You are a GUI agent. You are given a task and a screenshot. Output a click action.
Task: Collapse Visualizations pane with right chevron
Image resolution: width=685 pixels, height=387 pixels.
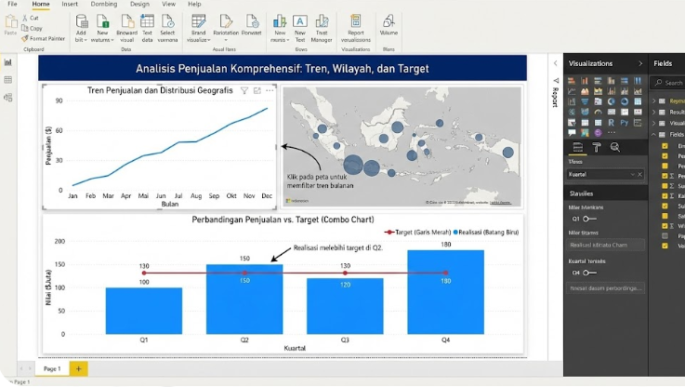(x=640, y=63)
